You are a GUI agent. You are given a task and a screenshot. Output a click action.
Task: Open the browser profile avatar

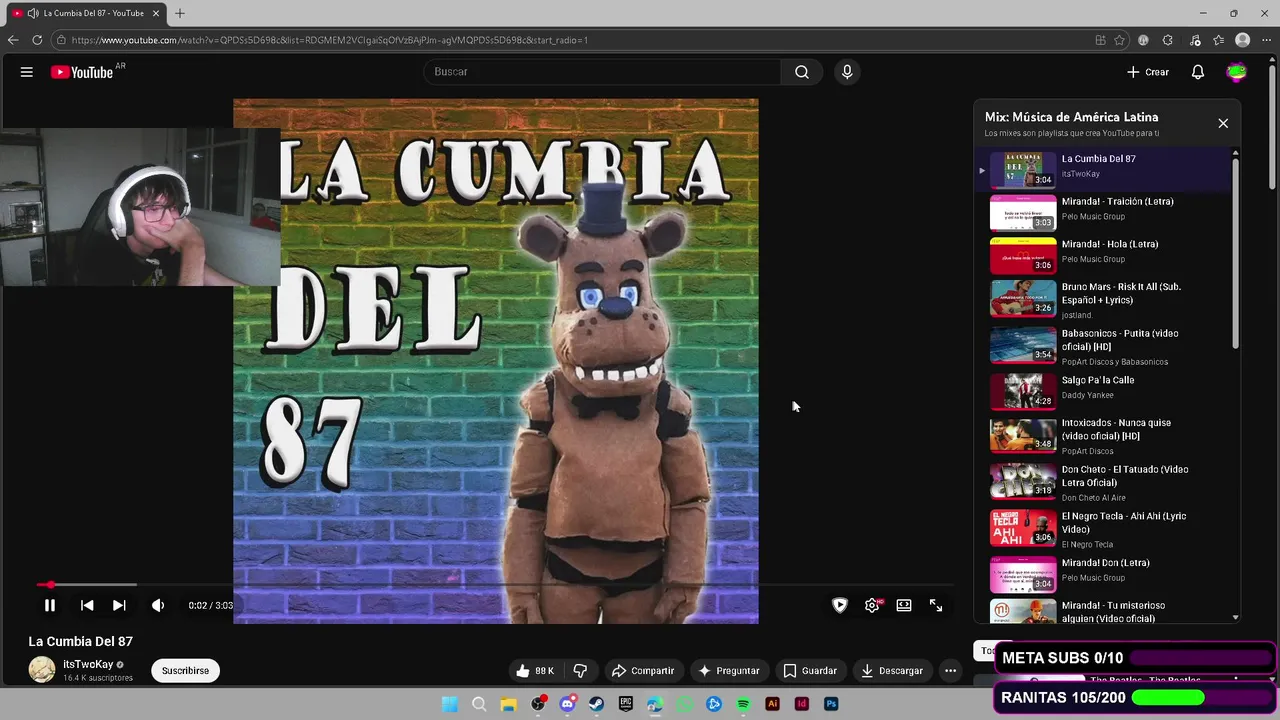(x=1242, y=40)
